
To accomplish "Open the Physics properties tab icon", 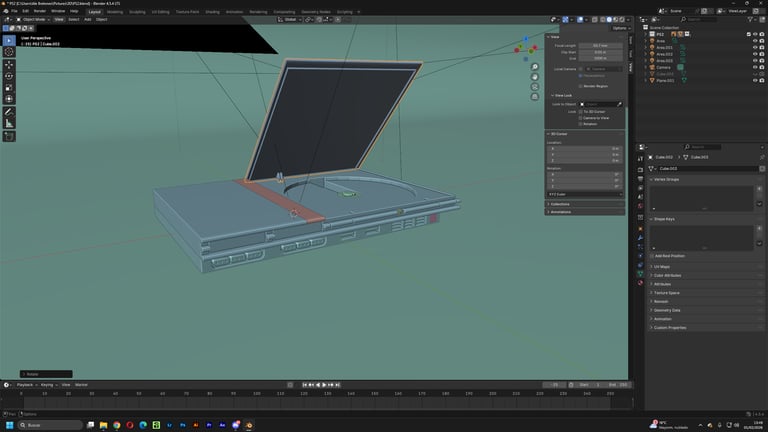I will pos(640,256).
